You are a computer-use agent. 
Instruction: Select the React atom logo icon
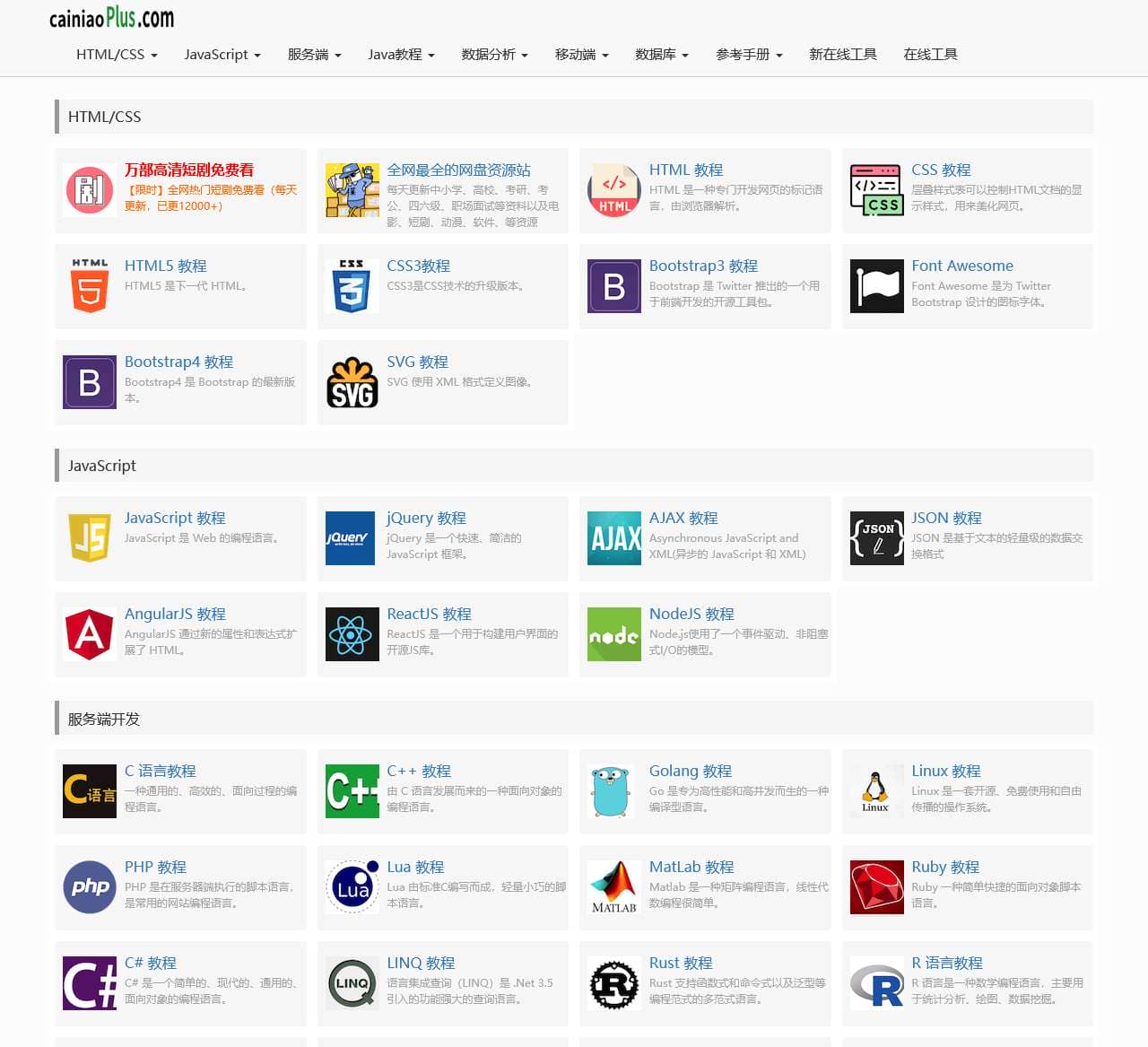(x=352, y=634)
